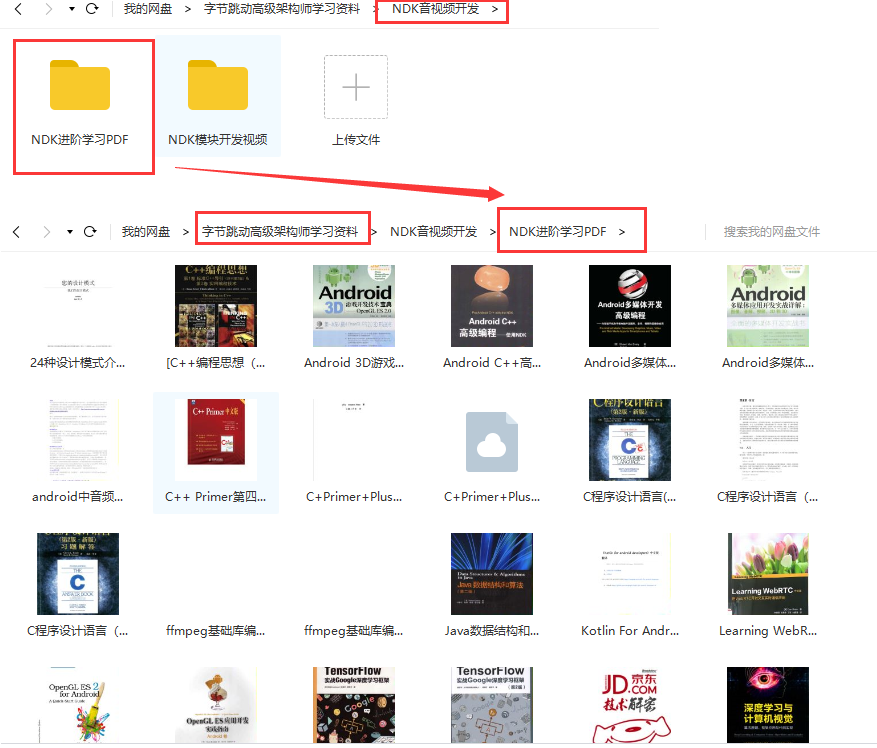This screenshot has width=877, height=748.
Task: Go forward in lower navigation bar
Action: (x=46, y=232)
